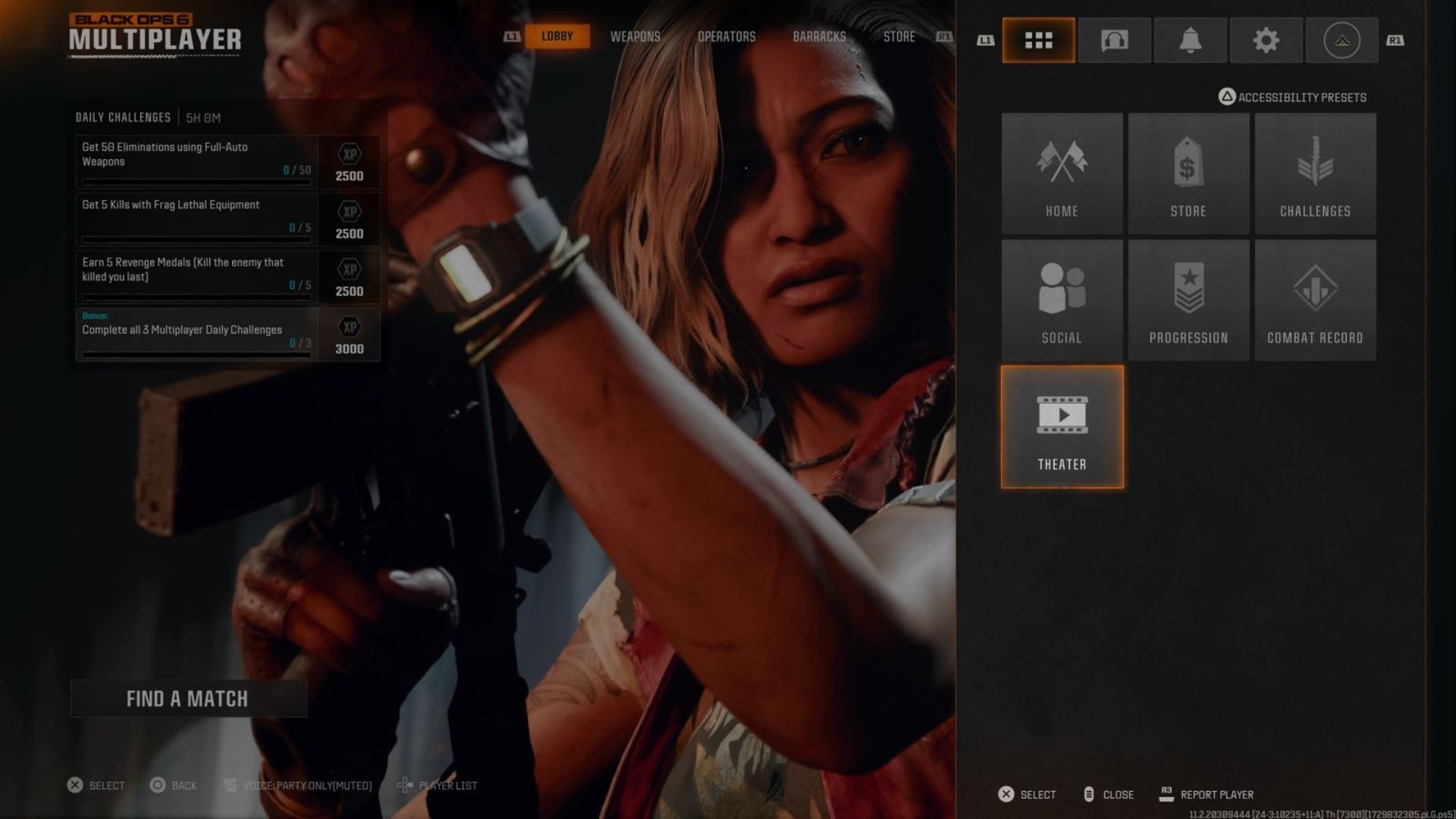Image resolution: width=1456 pixels, height=819 pixels.
Task: Click the cross Select prompt in lobby
Action: (x=96, y=785)
